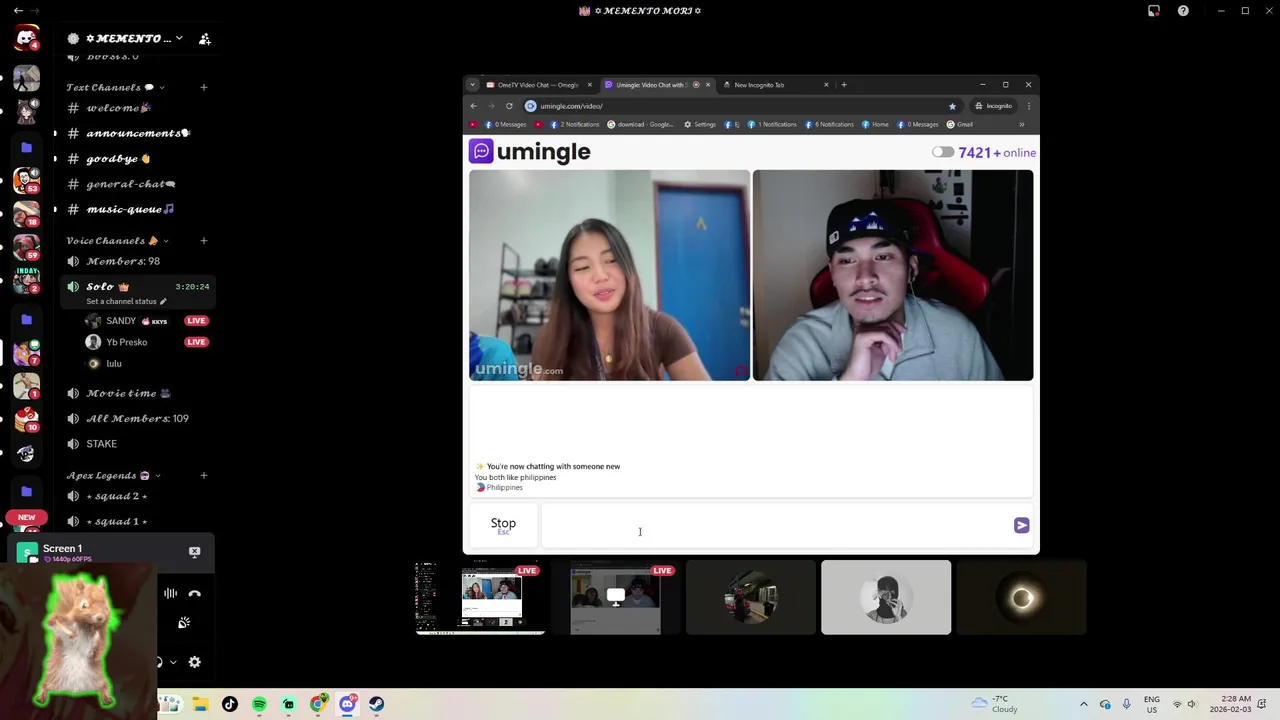This screenshot has width=1280, height=720.
Task: Open Discord user settings gear
Action: coord(195,662)
